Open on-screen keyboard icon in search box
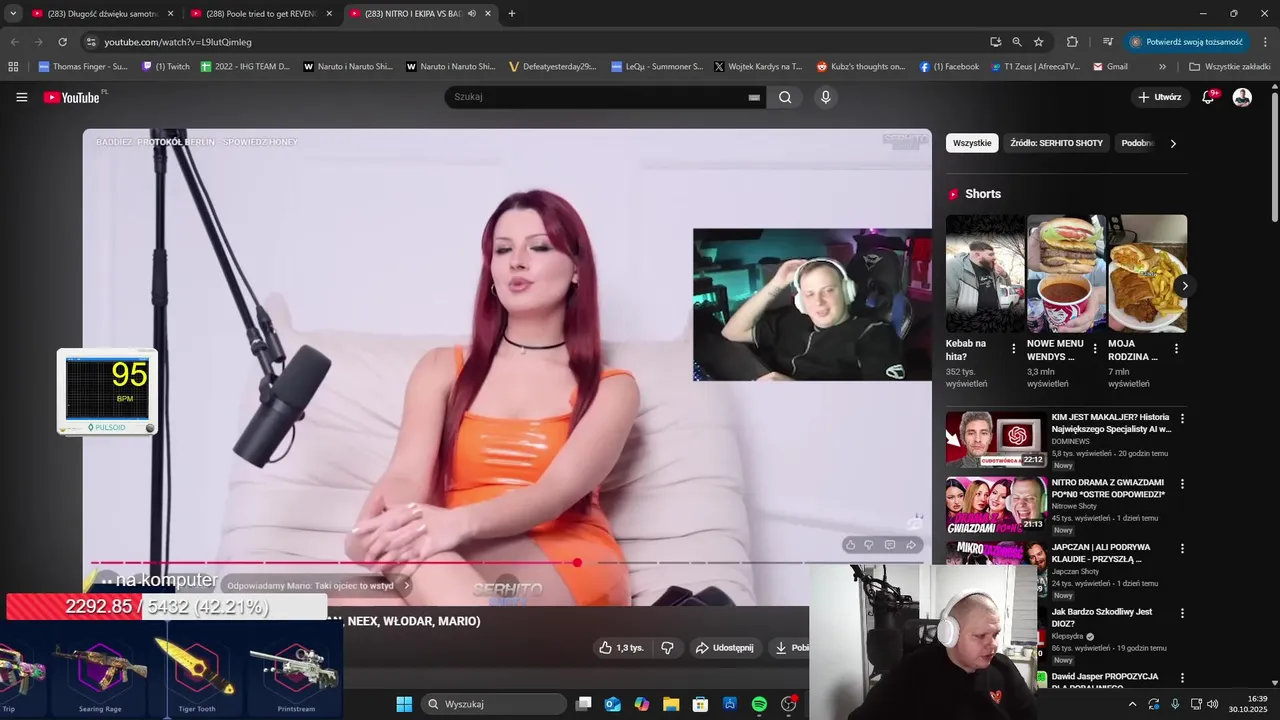The width and height of the screenshot is (1280, 720). coord(754,97)
